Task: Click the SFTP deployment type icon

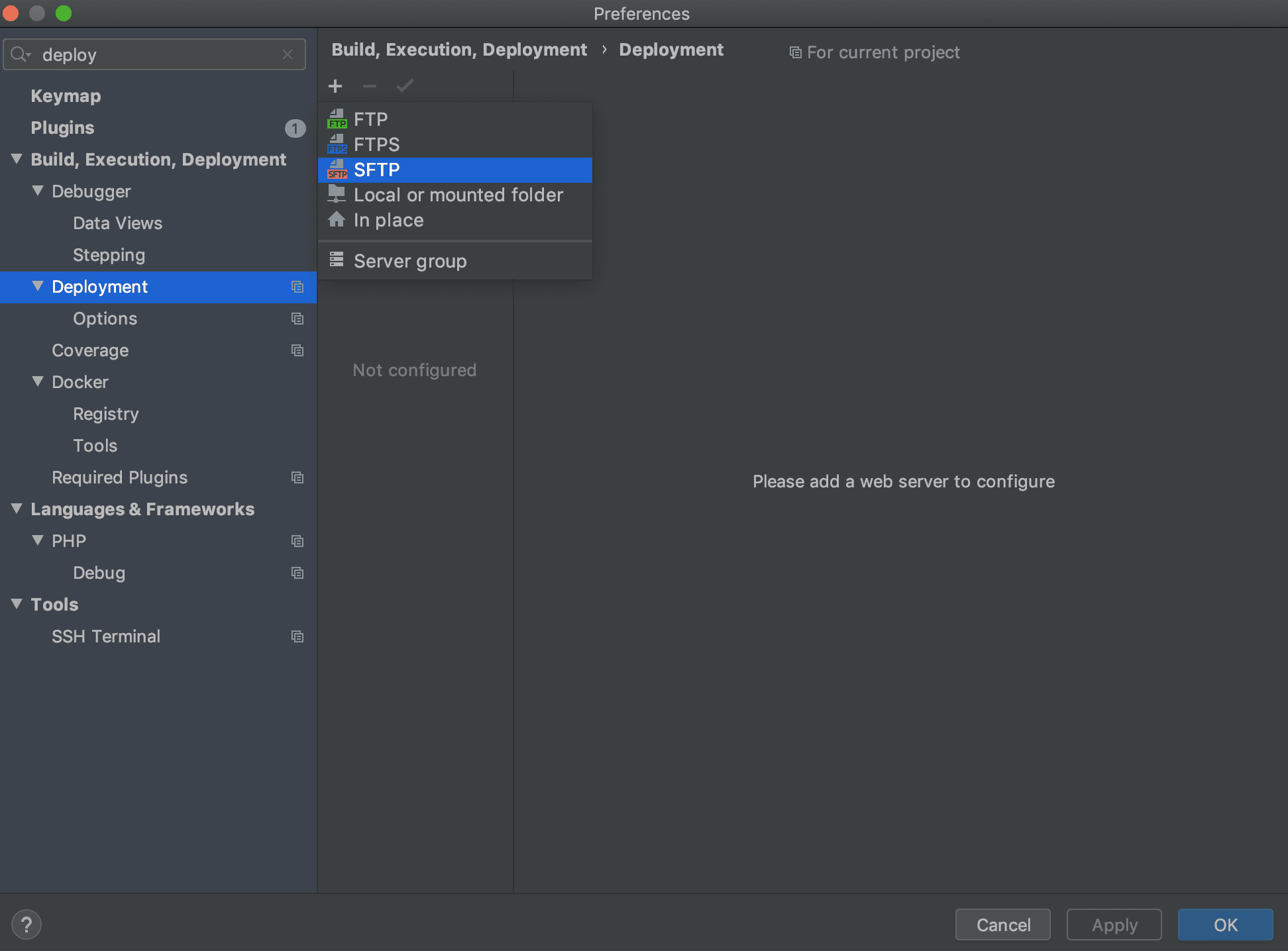Action: click(337, 169)
